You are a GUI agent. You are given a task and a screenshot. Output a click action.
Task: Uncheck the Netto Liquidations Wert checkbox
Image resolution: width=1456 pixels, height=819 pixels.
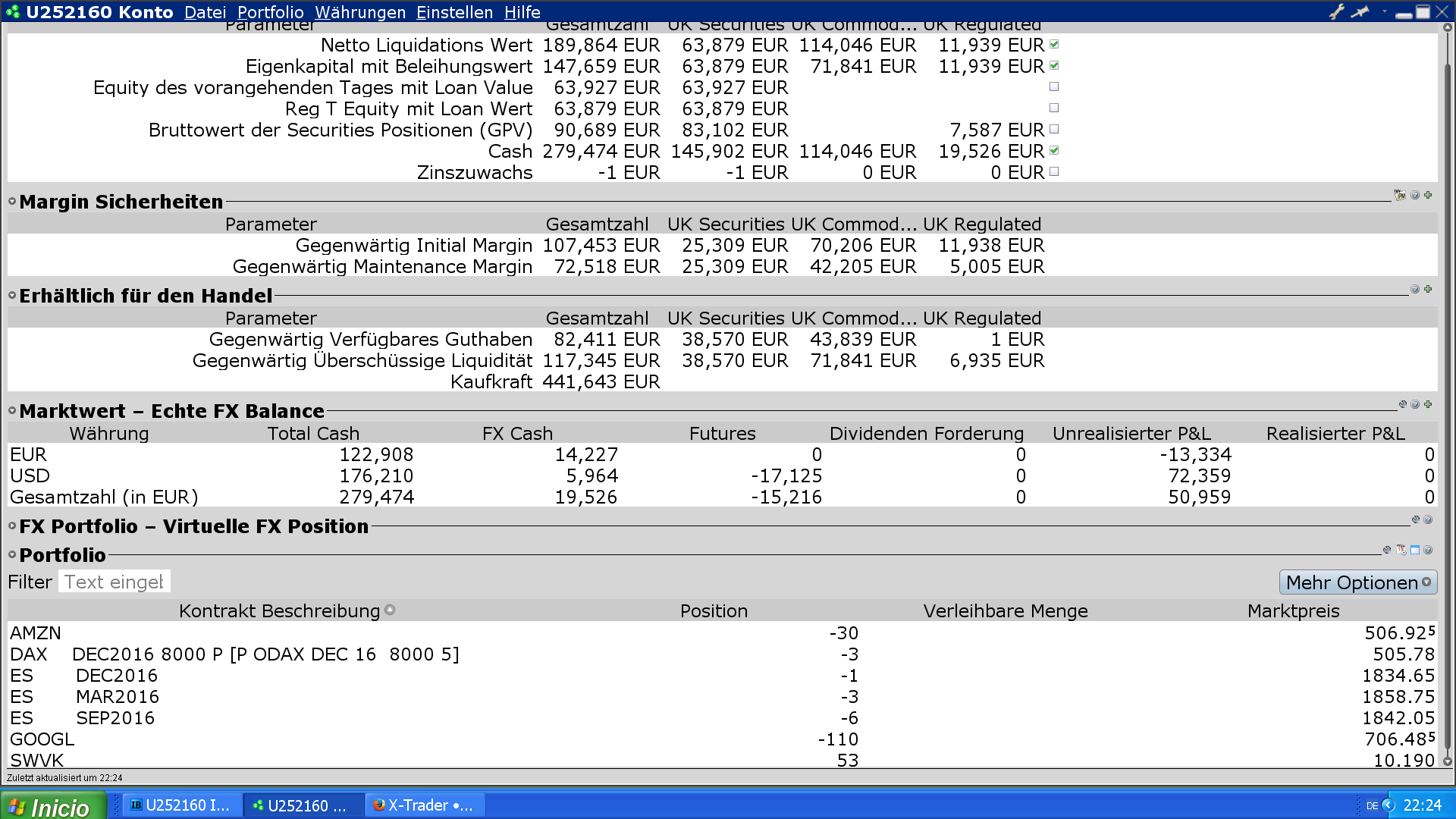click(x=1054, y=45)
